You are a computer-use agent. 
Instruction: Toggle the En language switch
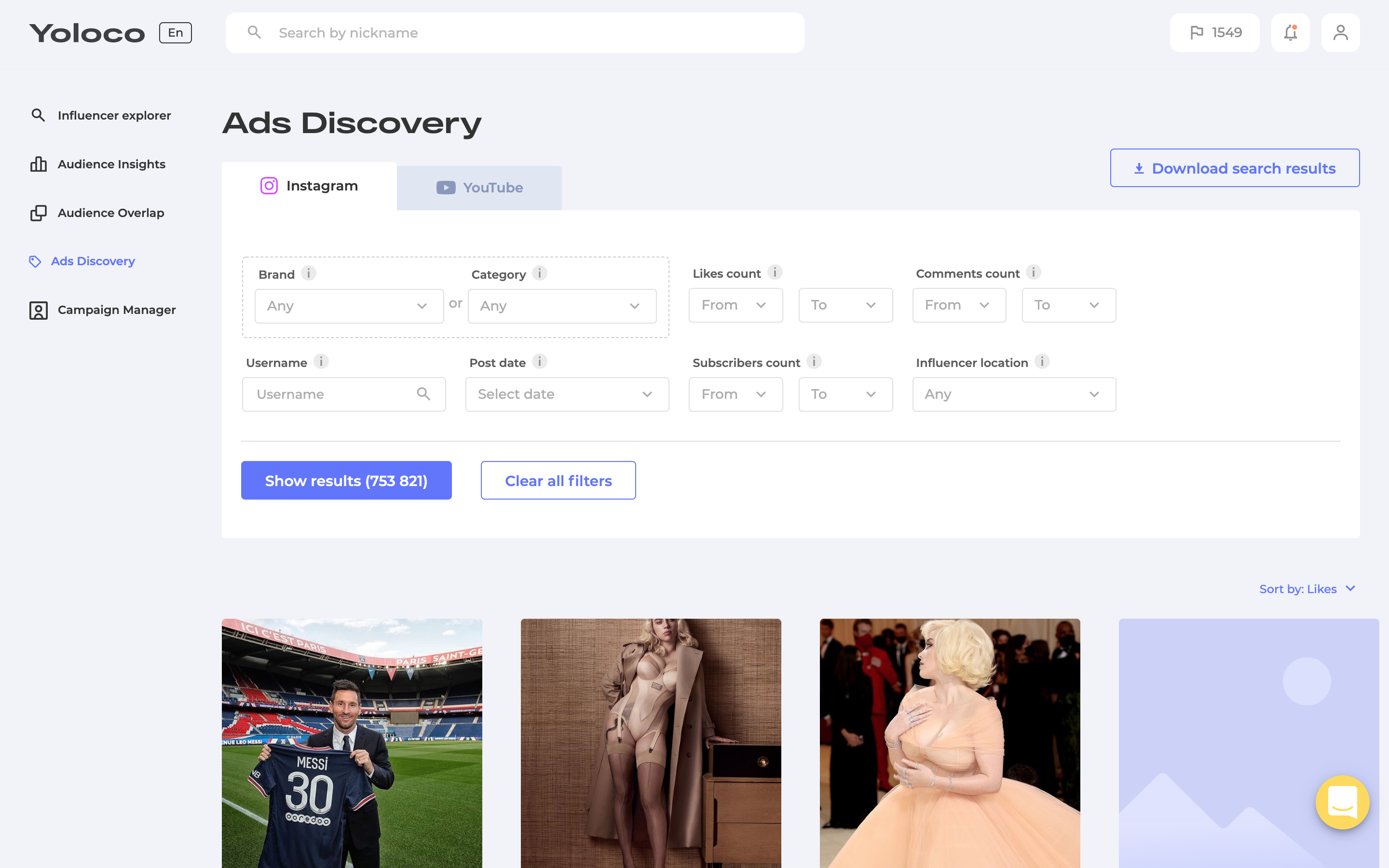pos(175,33)
